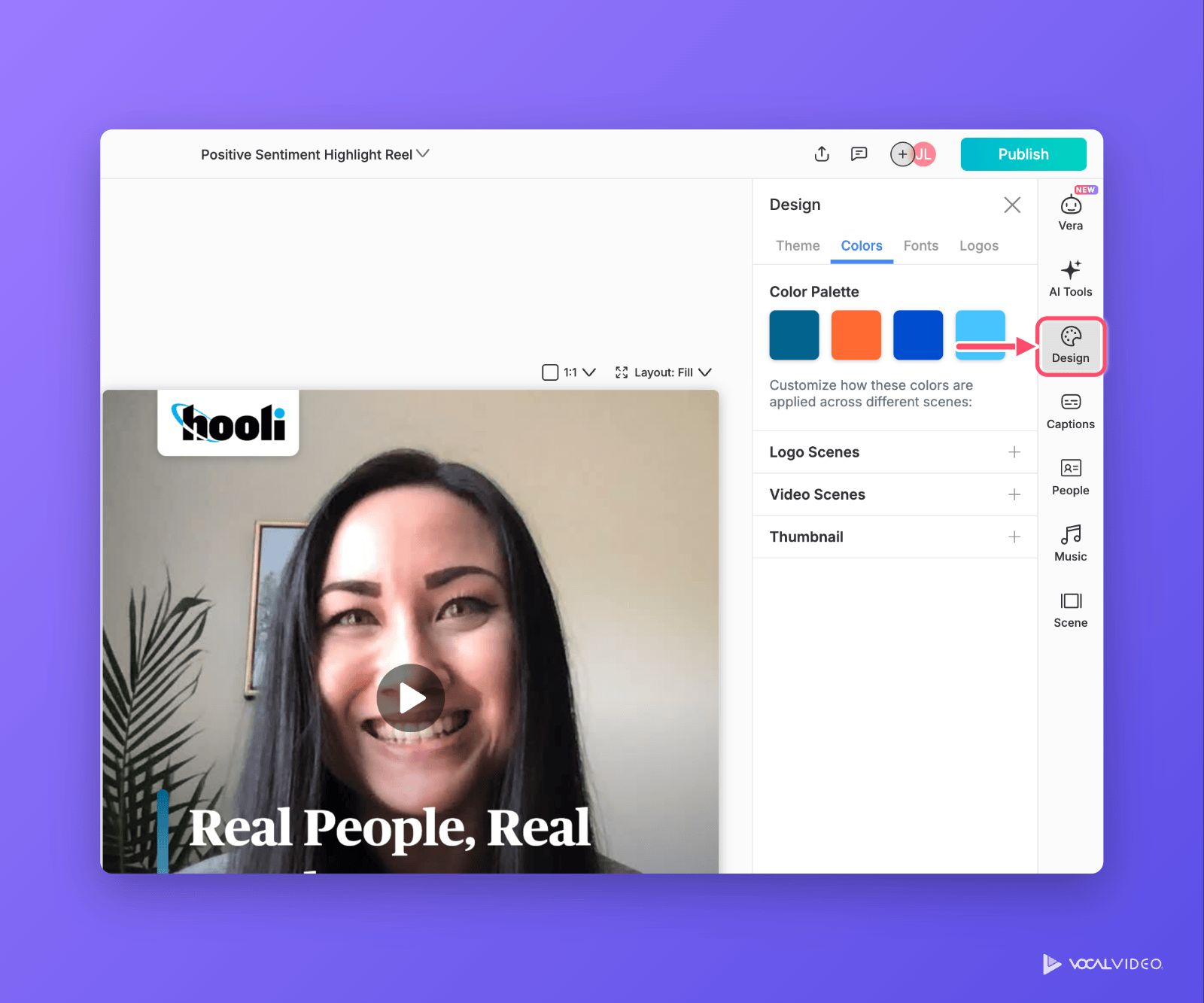Open the People panel
1204x1003 pixels.
tap(1071, 478)
